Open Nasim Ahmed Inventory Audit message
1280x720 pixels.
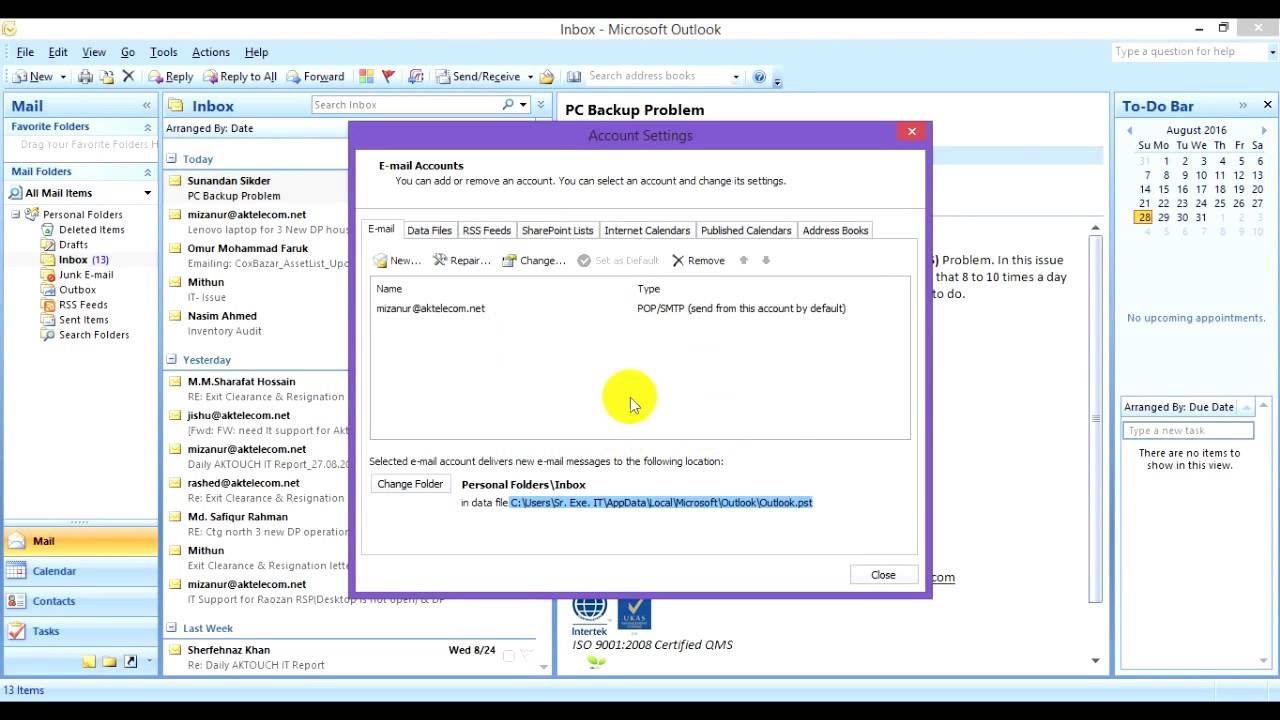point(256,323)
